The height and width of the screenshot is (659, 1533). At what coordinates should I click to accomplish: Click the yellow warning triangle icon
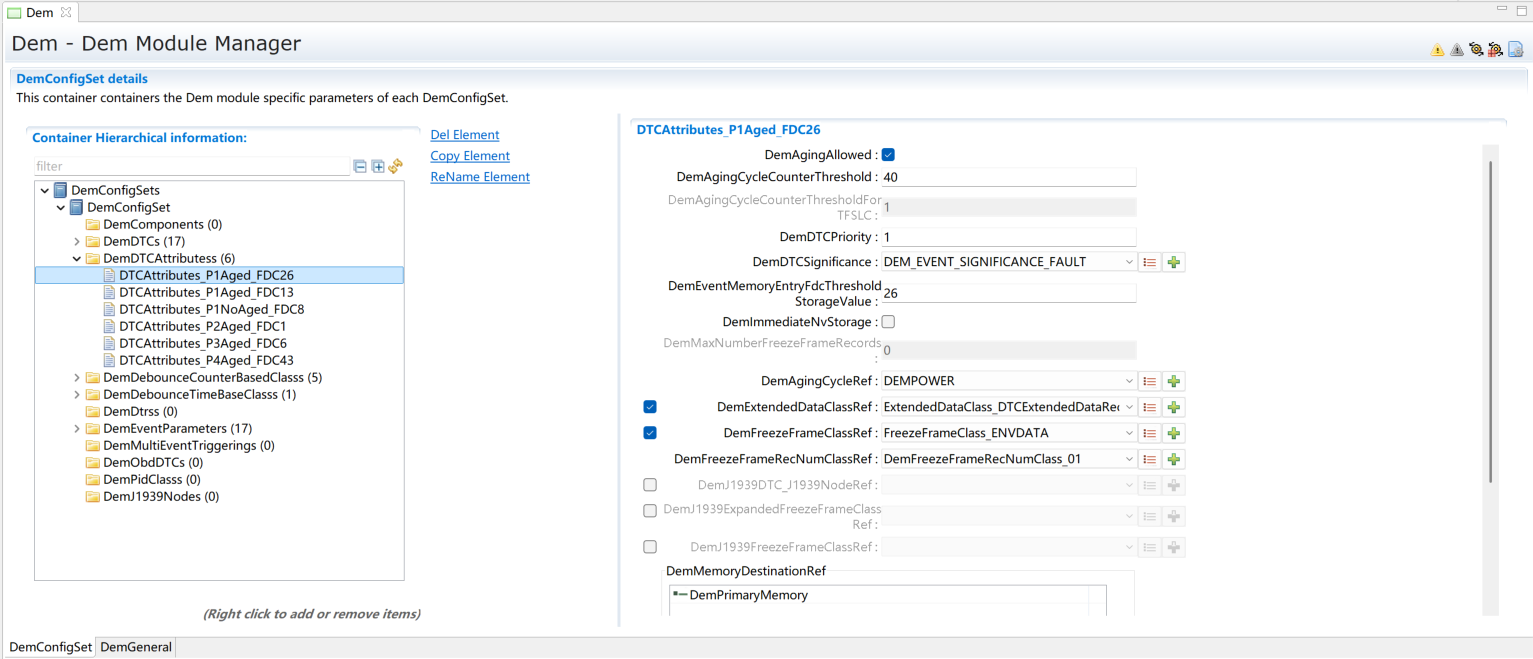pyautogui.click(x=1437, y=50)
